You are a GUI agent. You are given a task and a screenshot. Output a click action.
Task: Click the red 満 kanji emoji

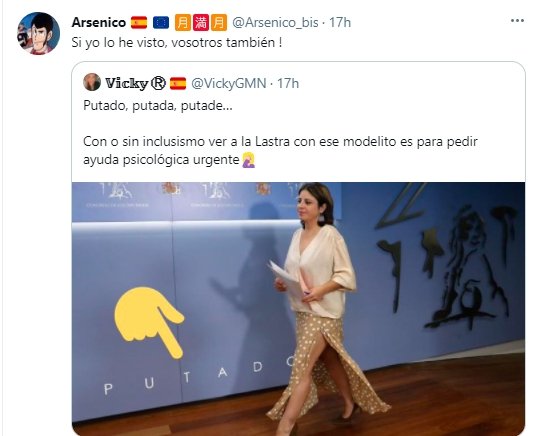(201, 23)
